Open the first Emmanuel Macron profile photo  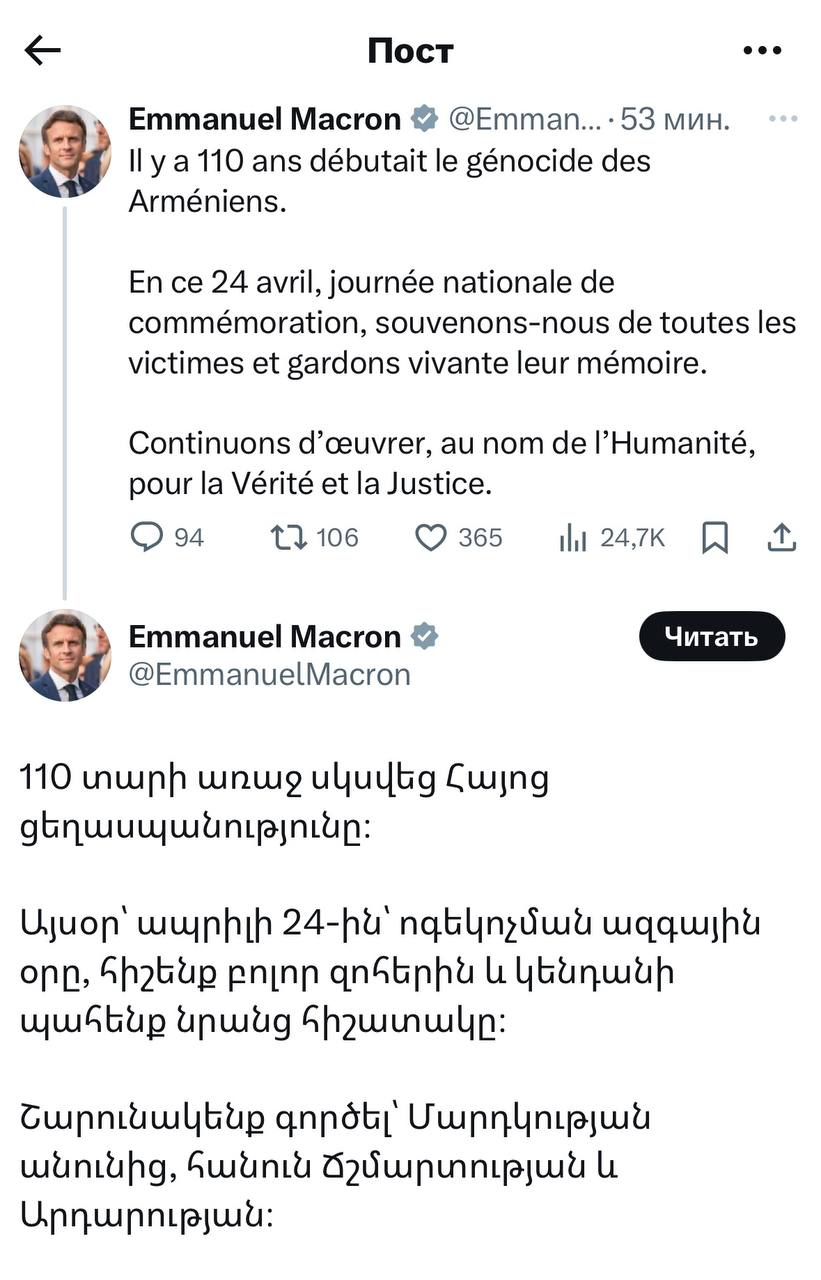coord(64,151)
